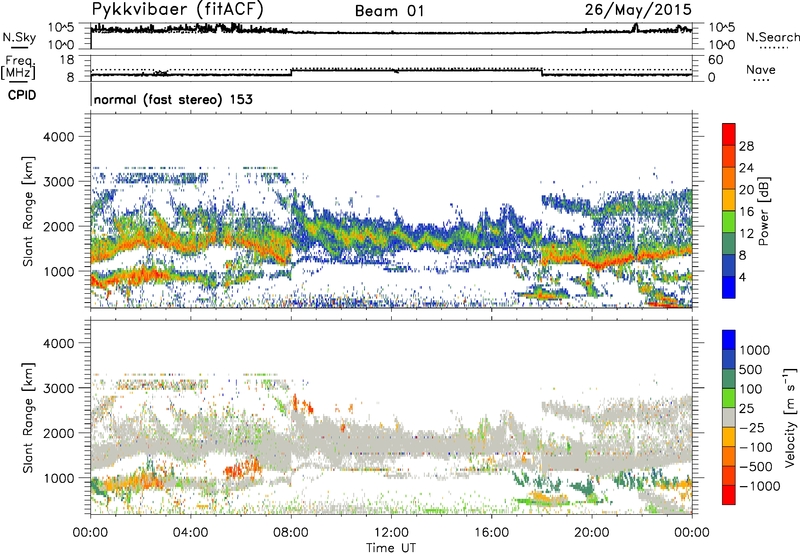Click the frequency step-up at 08:00
Image resolution: width=800 pixels, height=554 pixels.
pyautogui.click(x=291, y=72)
